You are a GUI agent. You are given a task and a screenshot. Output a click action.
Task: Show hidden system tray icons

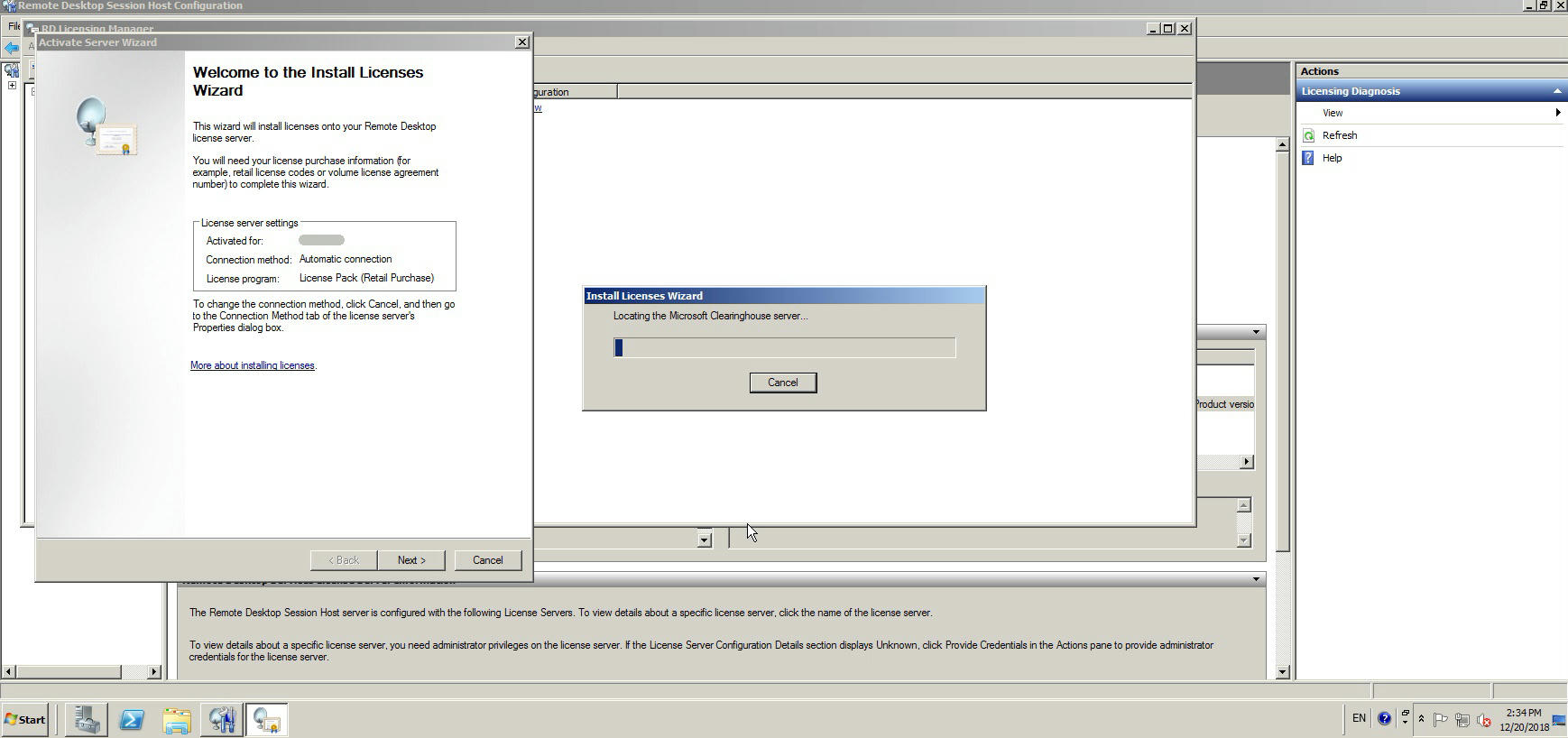coord(1421,719)
